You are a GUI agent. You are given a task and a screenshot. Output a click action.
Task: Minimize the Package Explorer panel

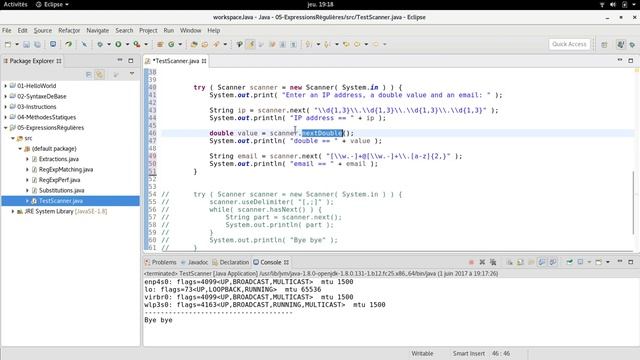coord(120,60)
